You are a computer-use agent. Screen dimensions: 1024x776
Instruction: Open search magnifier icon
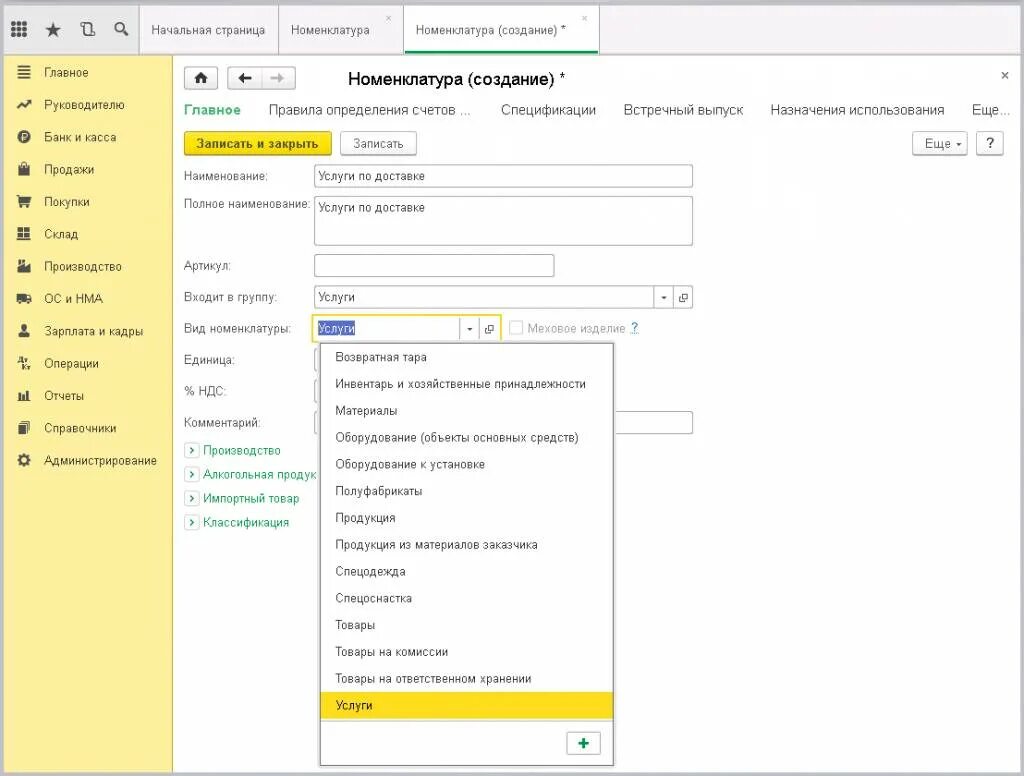click(x=121, y=29)
